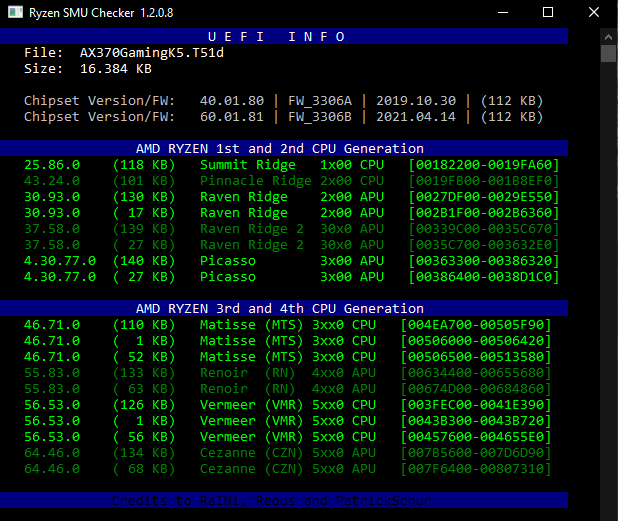Click address range 00634400-00655680
Image resolution: width=618 pixels, height=521 pixels.
[x=476, y=373]
